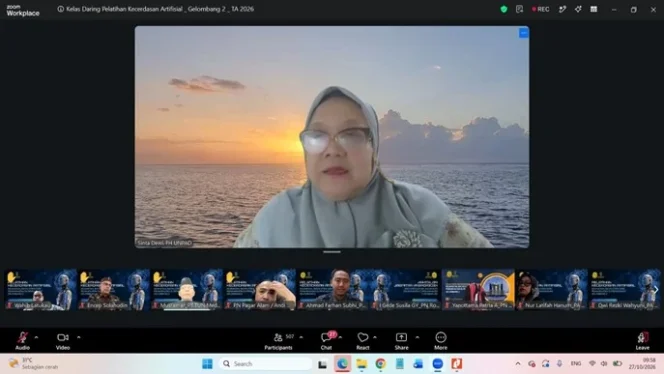The width and height of the screenshot is (664, 374).
Task: Open the Outlook icon on the taskbar
Action: 418,363
